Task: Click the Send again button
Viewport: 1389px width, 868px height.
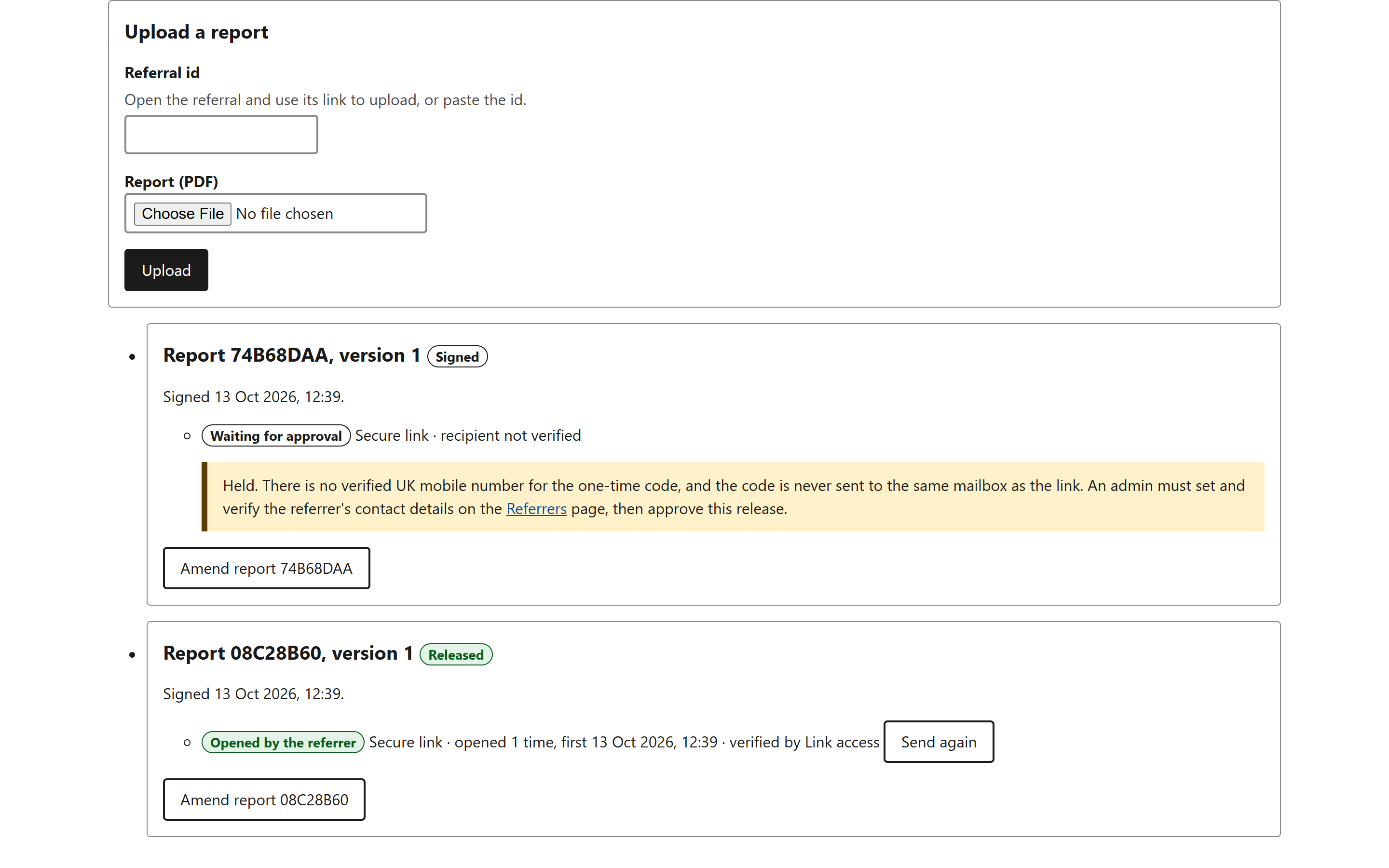Action: 939,742
